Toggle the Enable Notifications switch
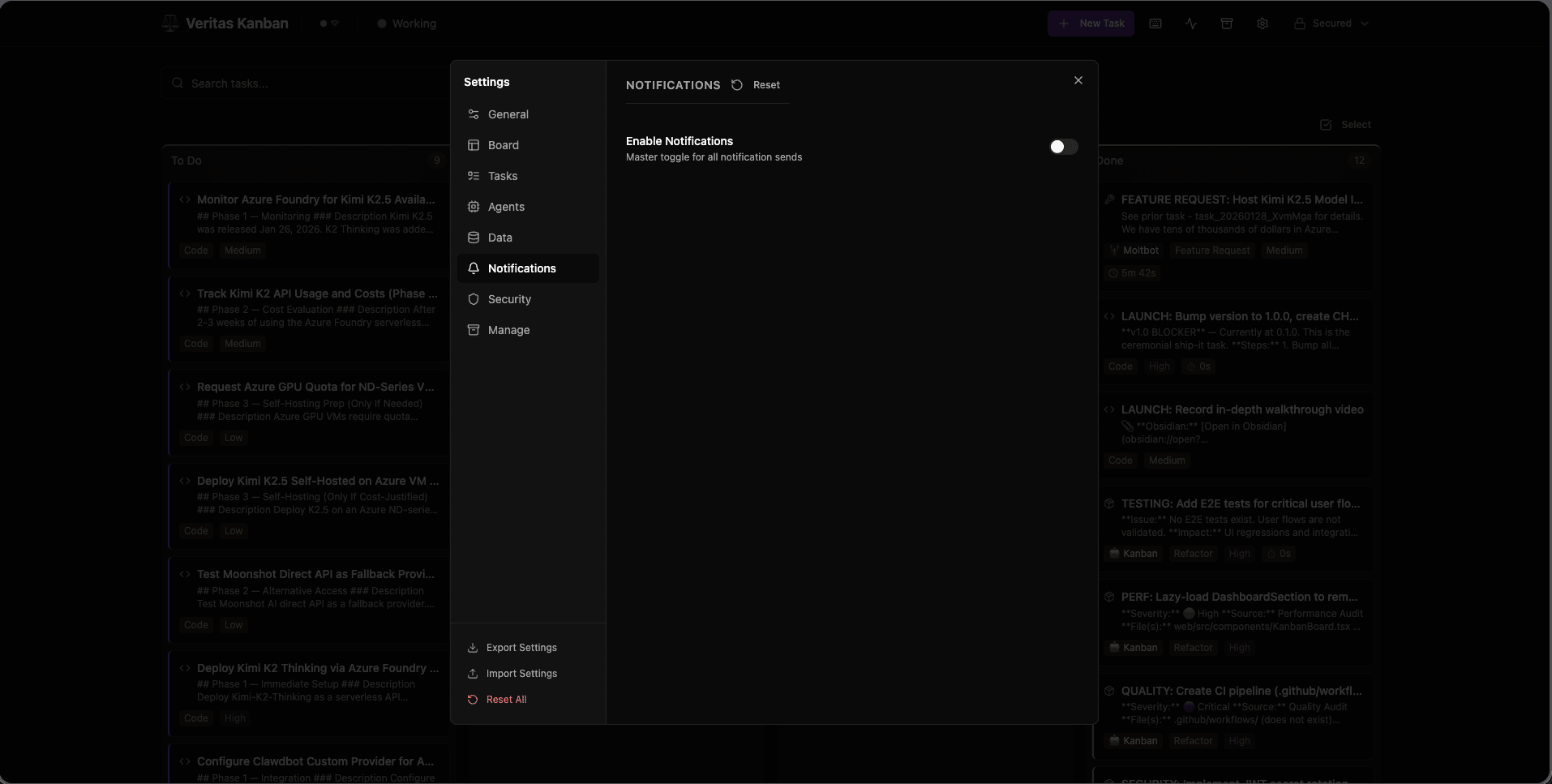The height and width of the screenshot is (784, 1552). 1063,147
